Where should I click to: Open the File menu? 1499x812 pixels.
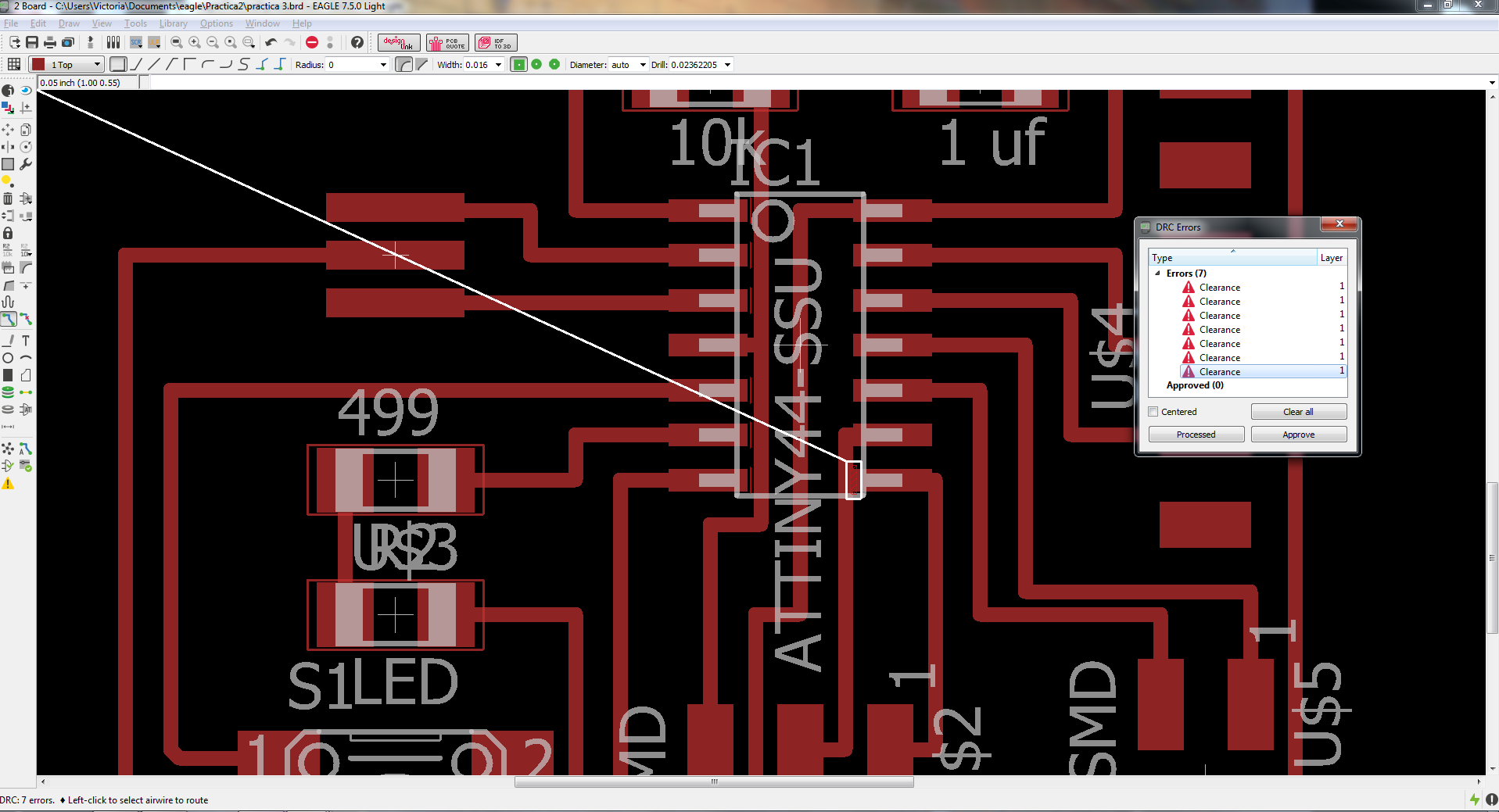[11, 23]
